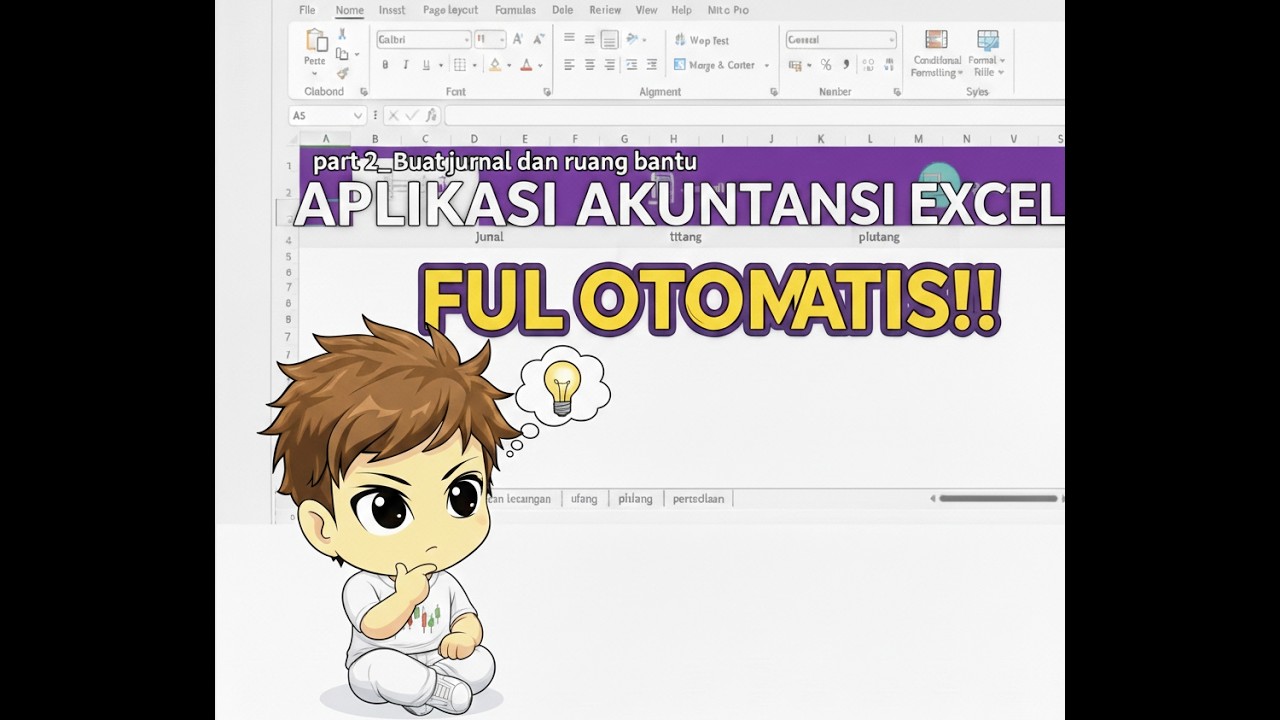Click the horizontal scrollbar thumb
Viewport: 1280px width, 720px height.
(998, 498)
